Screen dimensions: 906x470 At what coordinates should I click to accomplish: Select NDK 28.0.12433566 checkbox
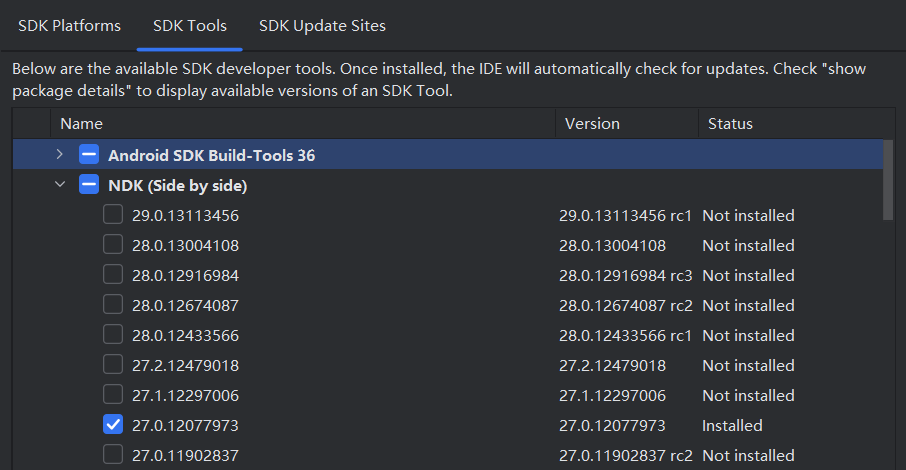tap(113, 335)
